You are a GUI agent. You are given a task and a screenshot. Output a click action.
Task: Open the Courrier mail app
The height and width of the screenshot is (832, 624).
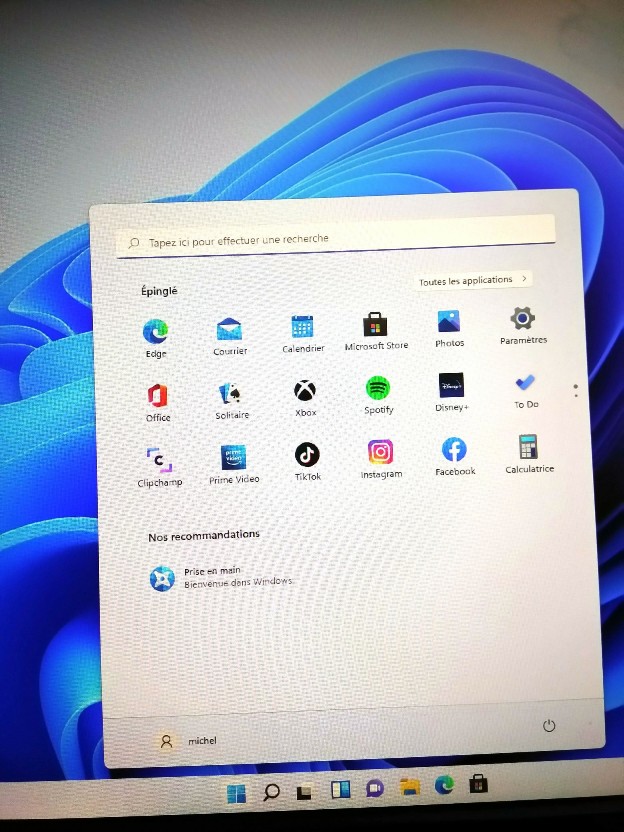[230, 336]
